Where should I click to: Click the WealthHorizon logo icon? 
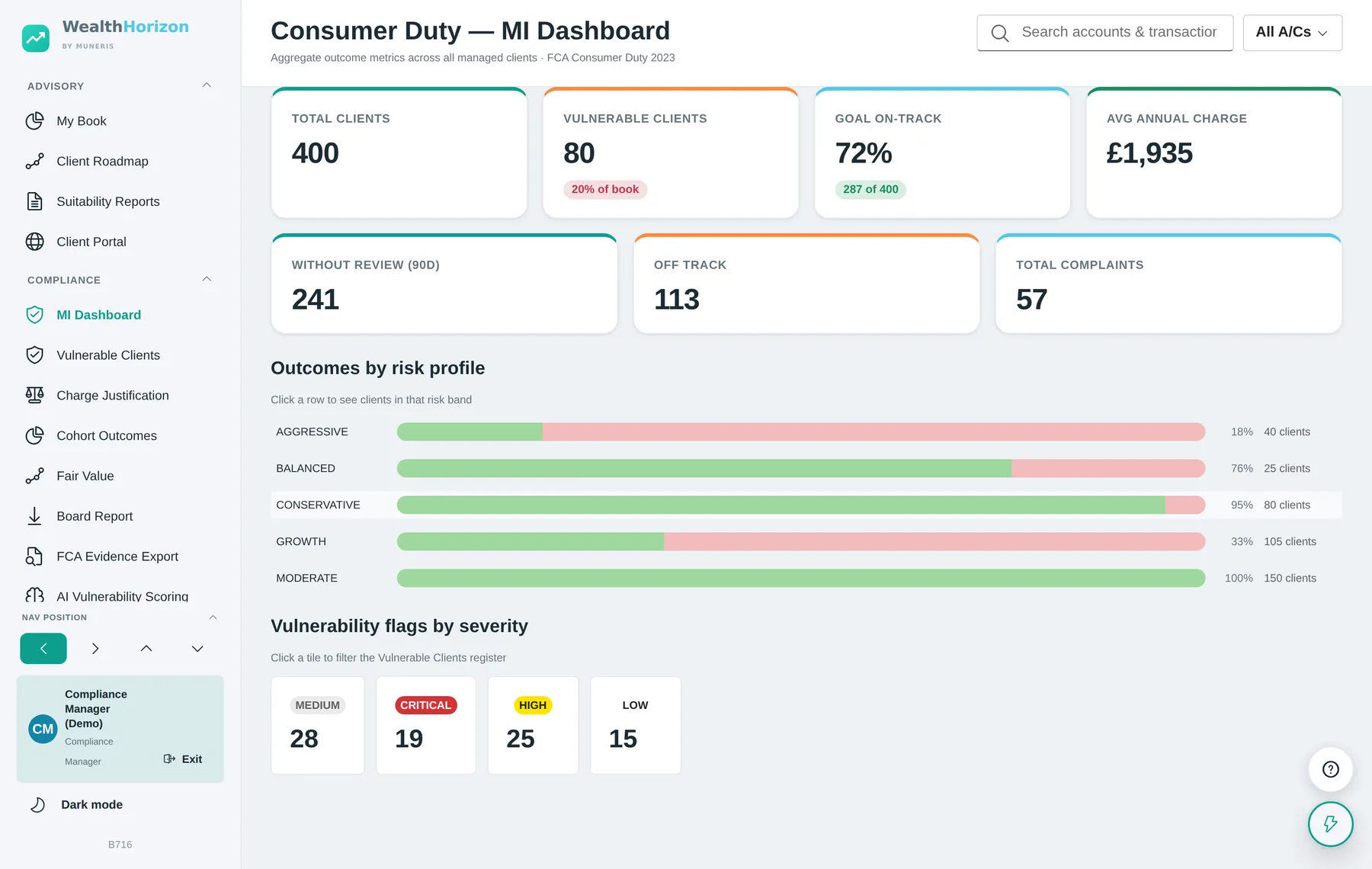click(36, 38)
